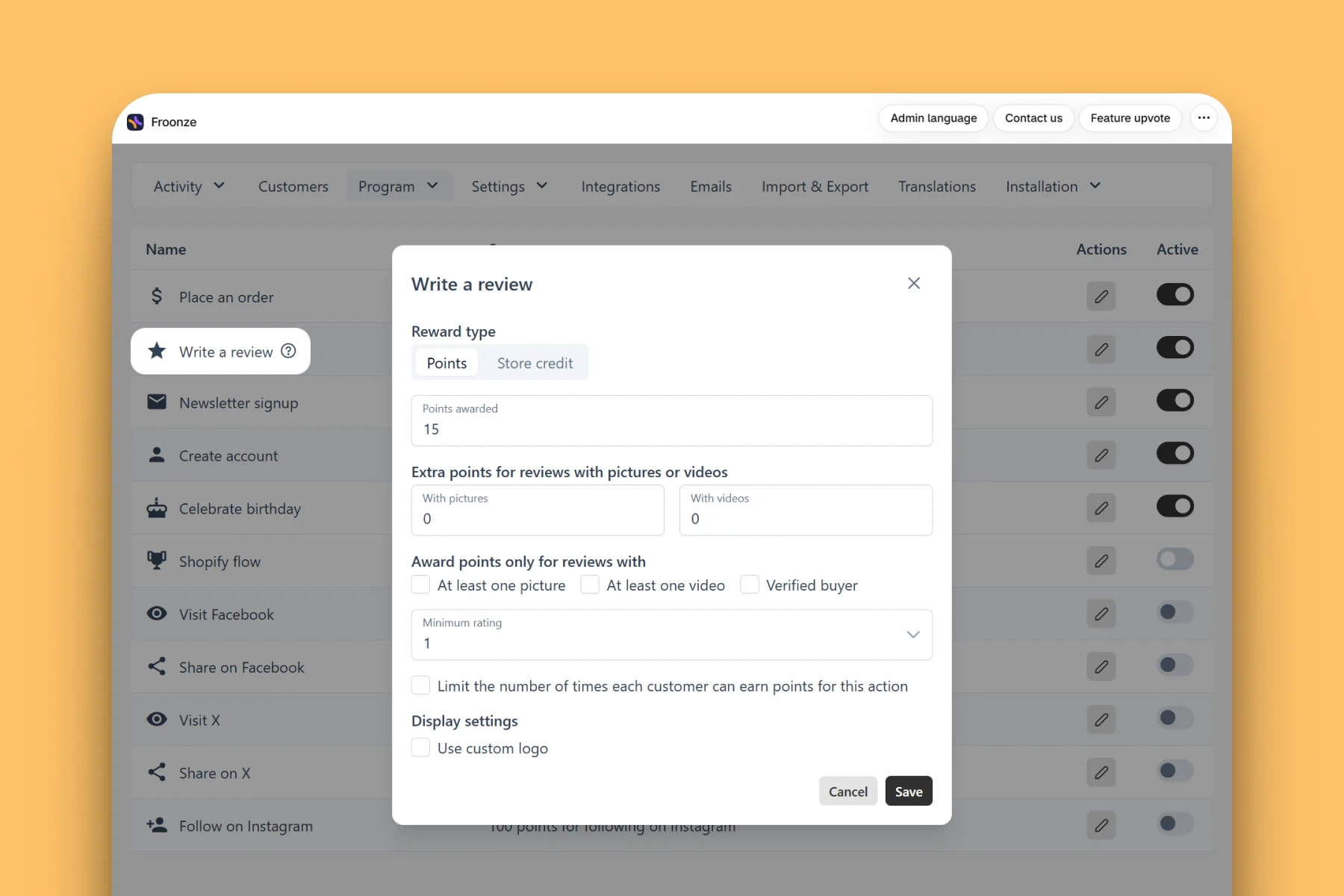Focus the With videos points field

click(x=806, y=510)
